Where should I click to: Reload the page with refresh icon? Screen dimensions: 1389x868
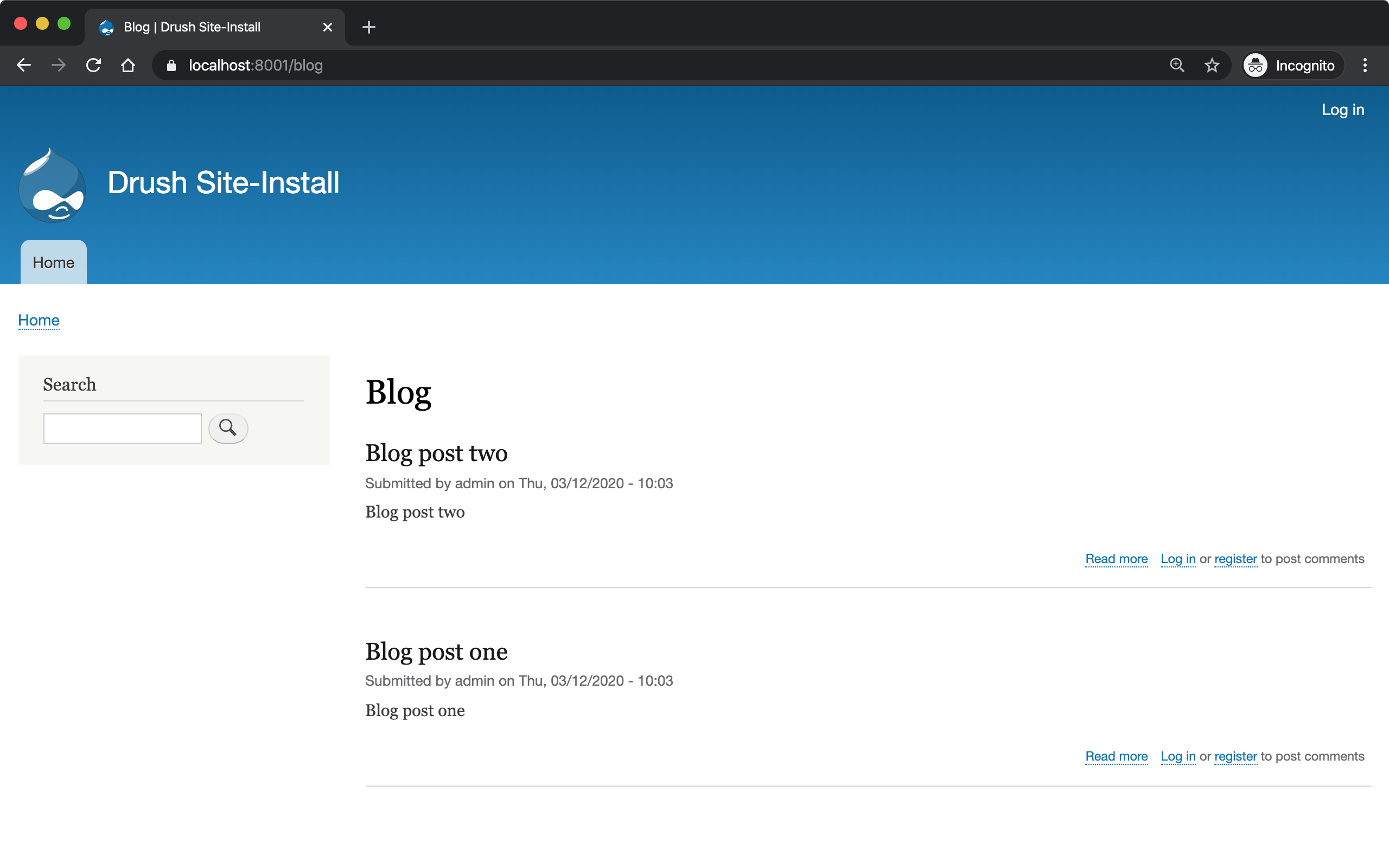(93, 66)
